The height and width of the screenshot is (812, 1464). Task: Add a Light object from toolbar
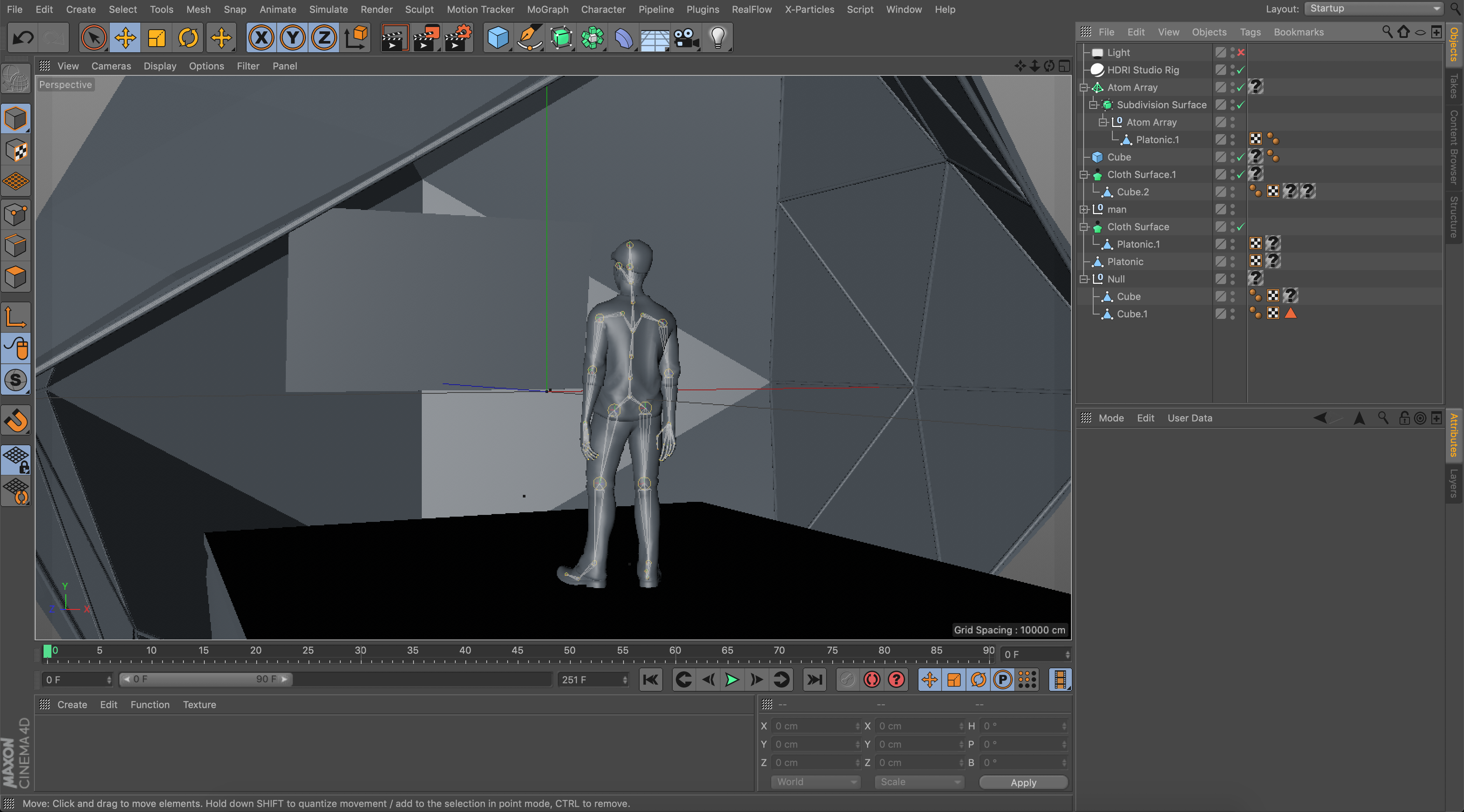tap(718, 38)
